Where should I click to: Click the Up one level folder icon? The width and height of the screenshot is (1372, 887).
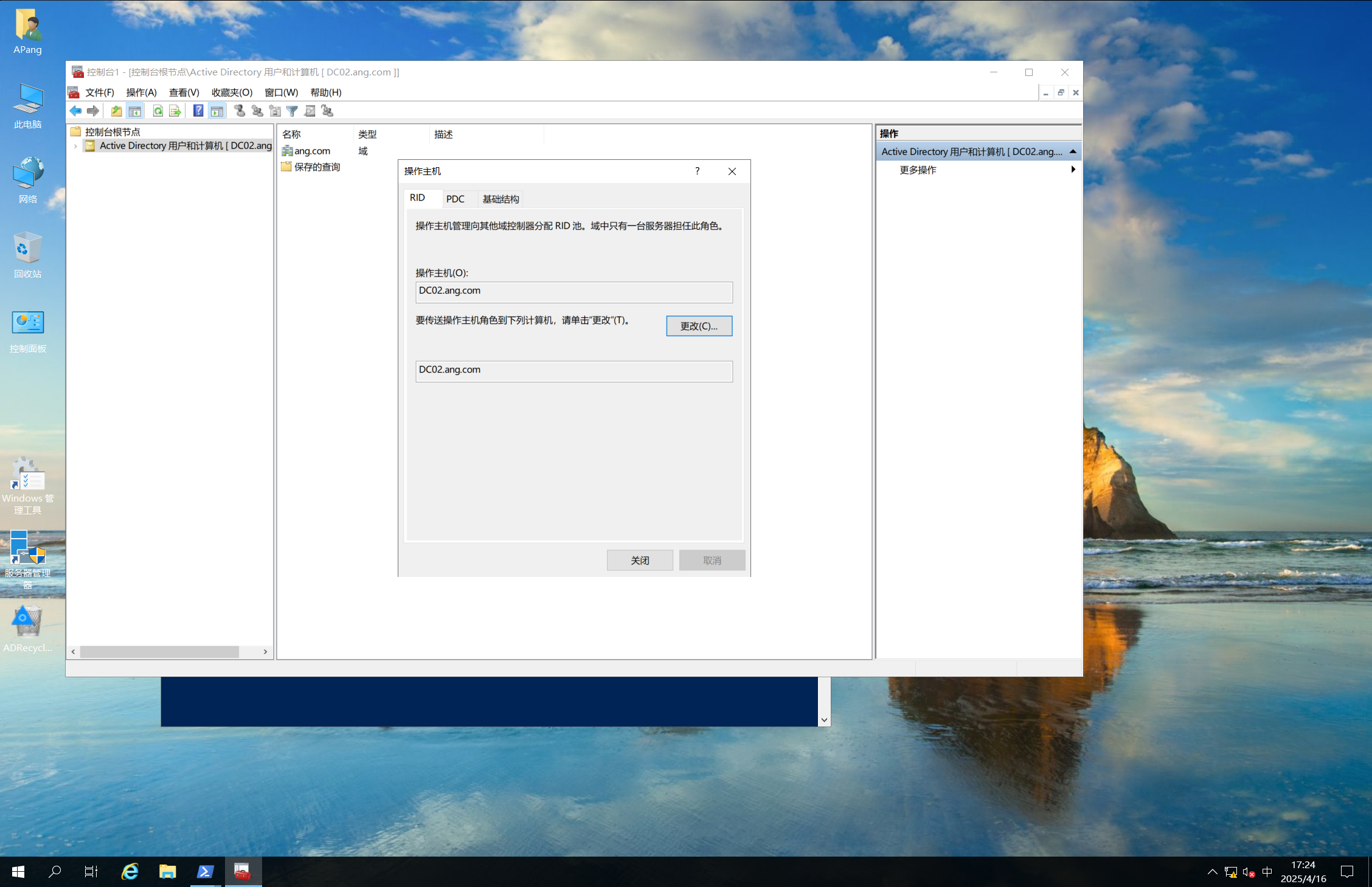pyautogui.click(x=116, y=111)
